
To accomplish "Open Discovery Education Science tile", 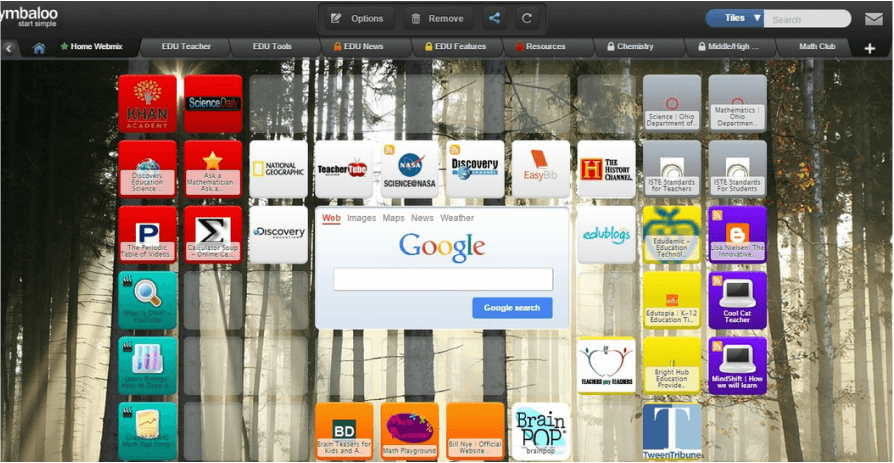I will (147, 169).
